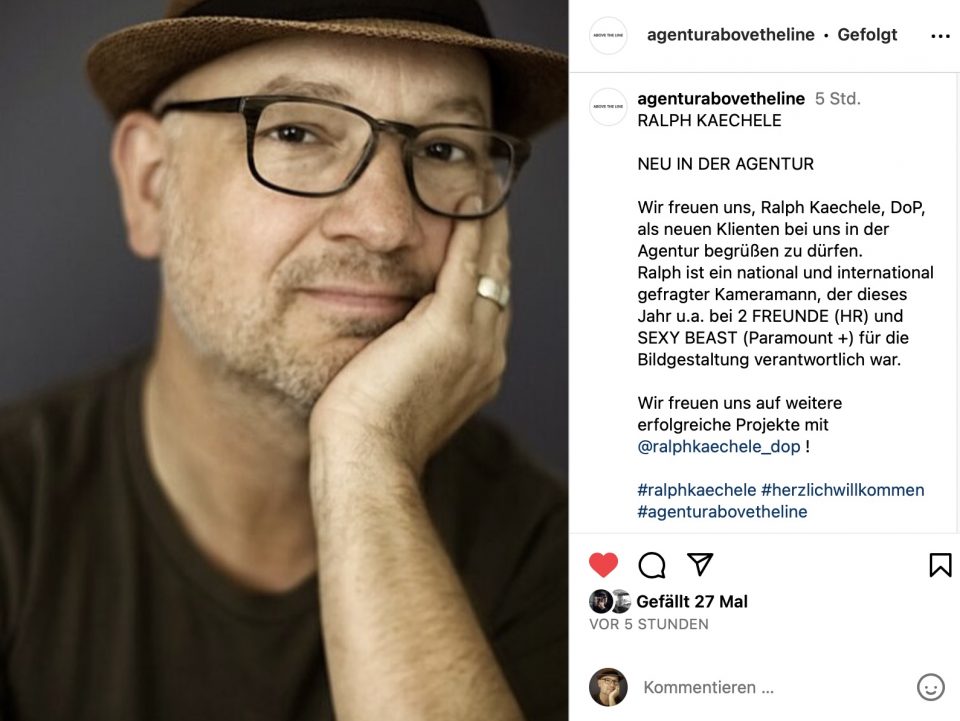
Task: Open the three-dot more options menu
Action: coord(940,36)
